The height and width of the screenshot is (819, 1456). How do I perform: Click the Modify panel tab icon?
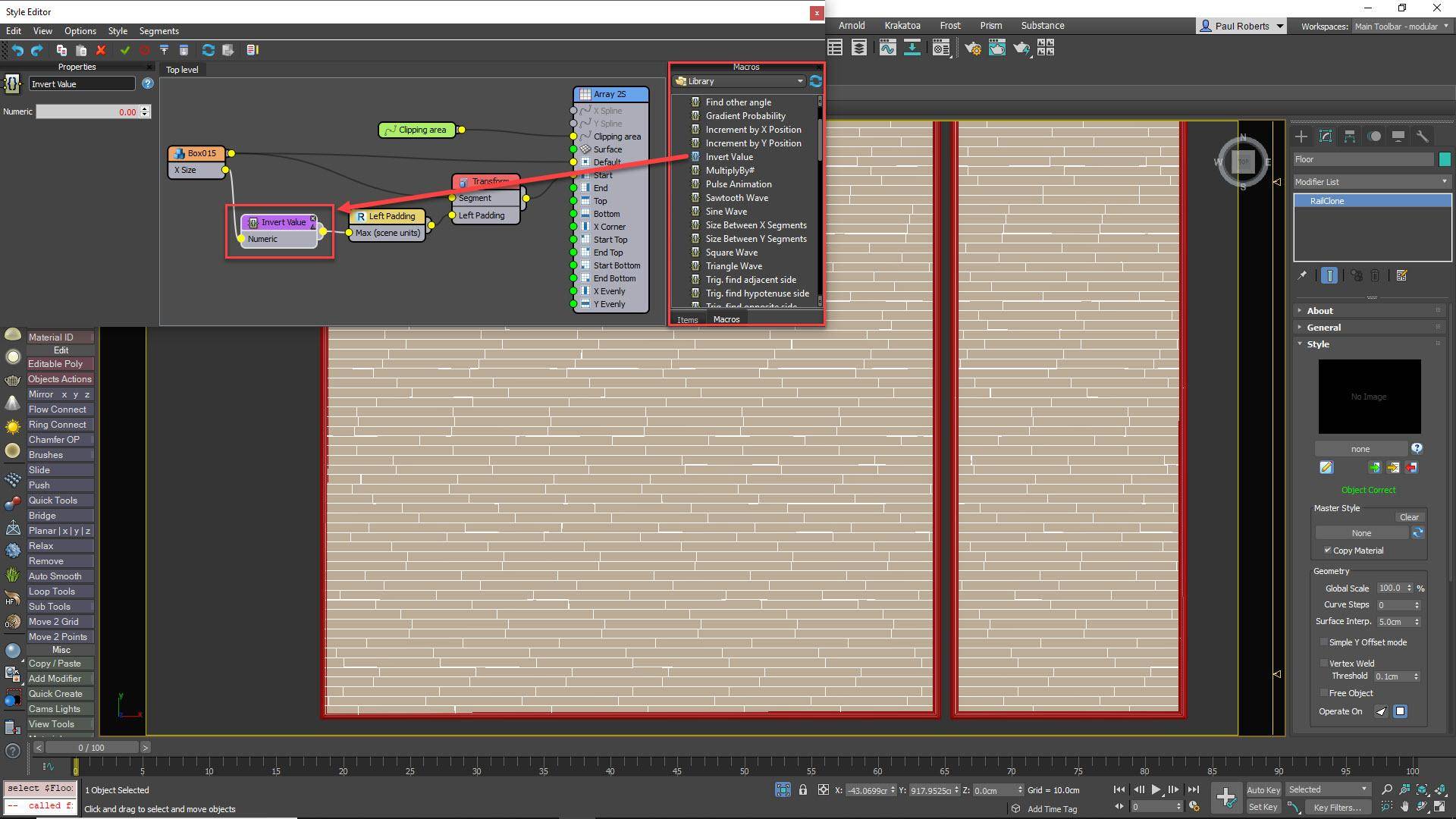point(1325,136)
